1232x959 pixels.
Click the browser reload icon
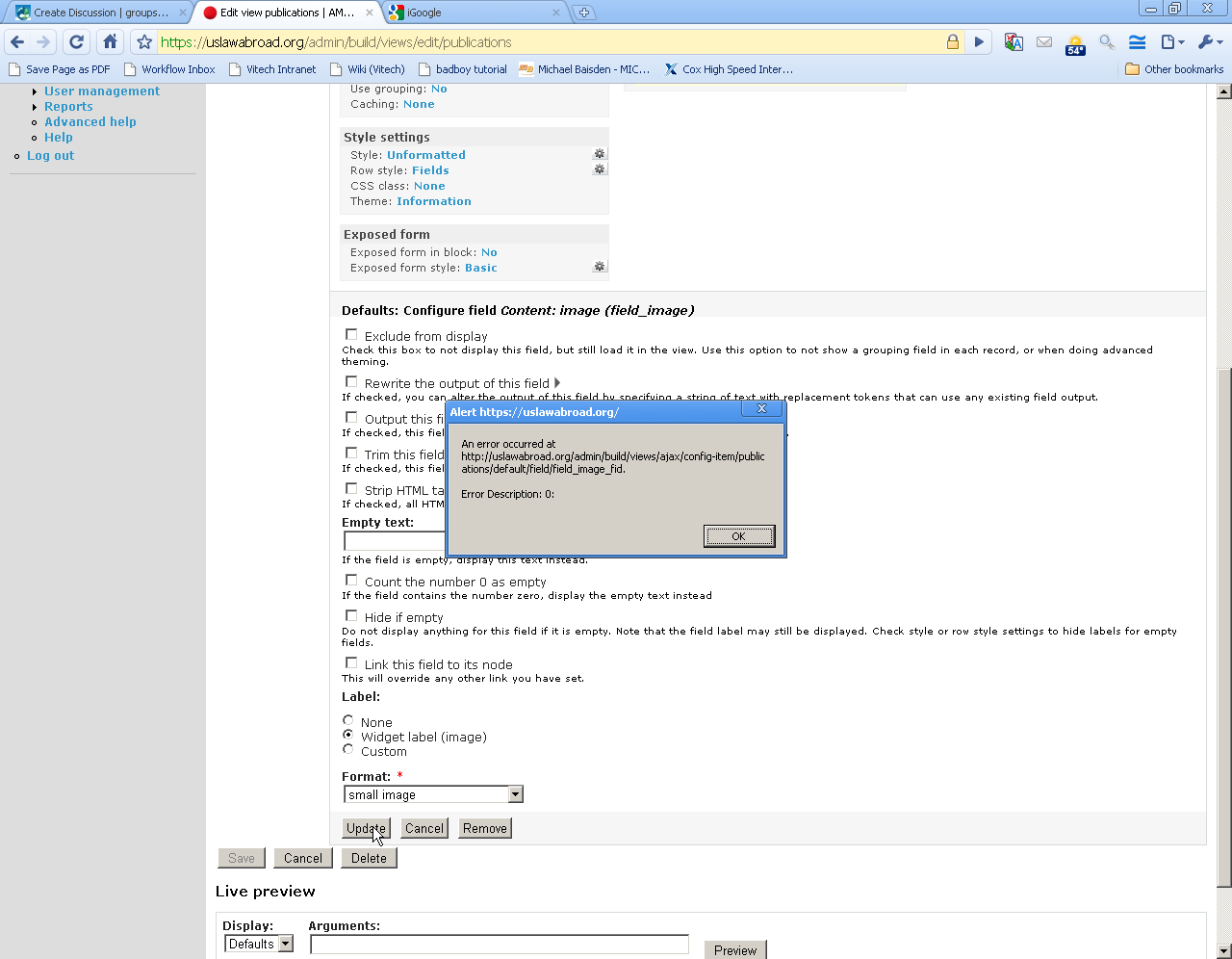[x=77, y=42]
